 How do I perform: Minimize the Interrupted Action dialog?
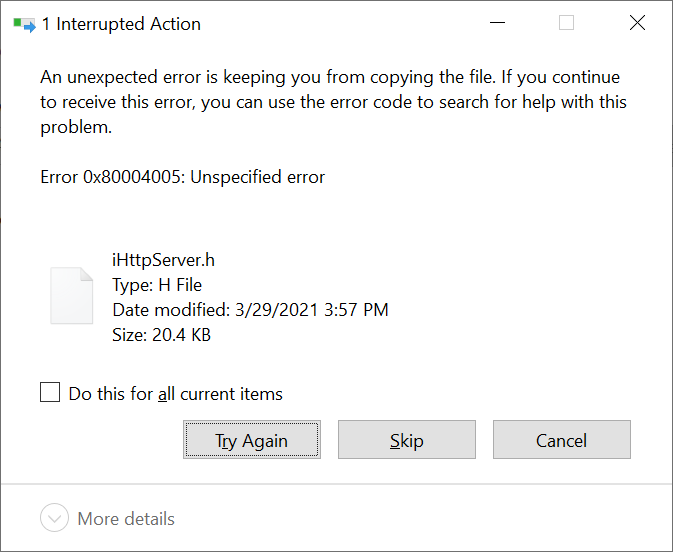(496, 23)
